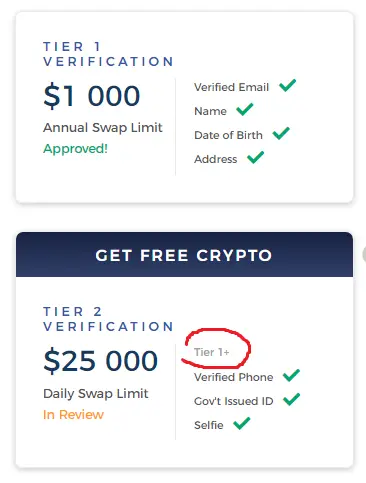Click the Tier 1 Verification heading
The image size is (366, 483).
108,54
